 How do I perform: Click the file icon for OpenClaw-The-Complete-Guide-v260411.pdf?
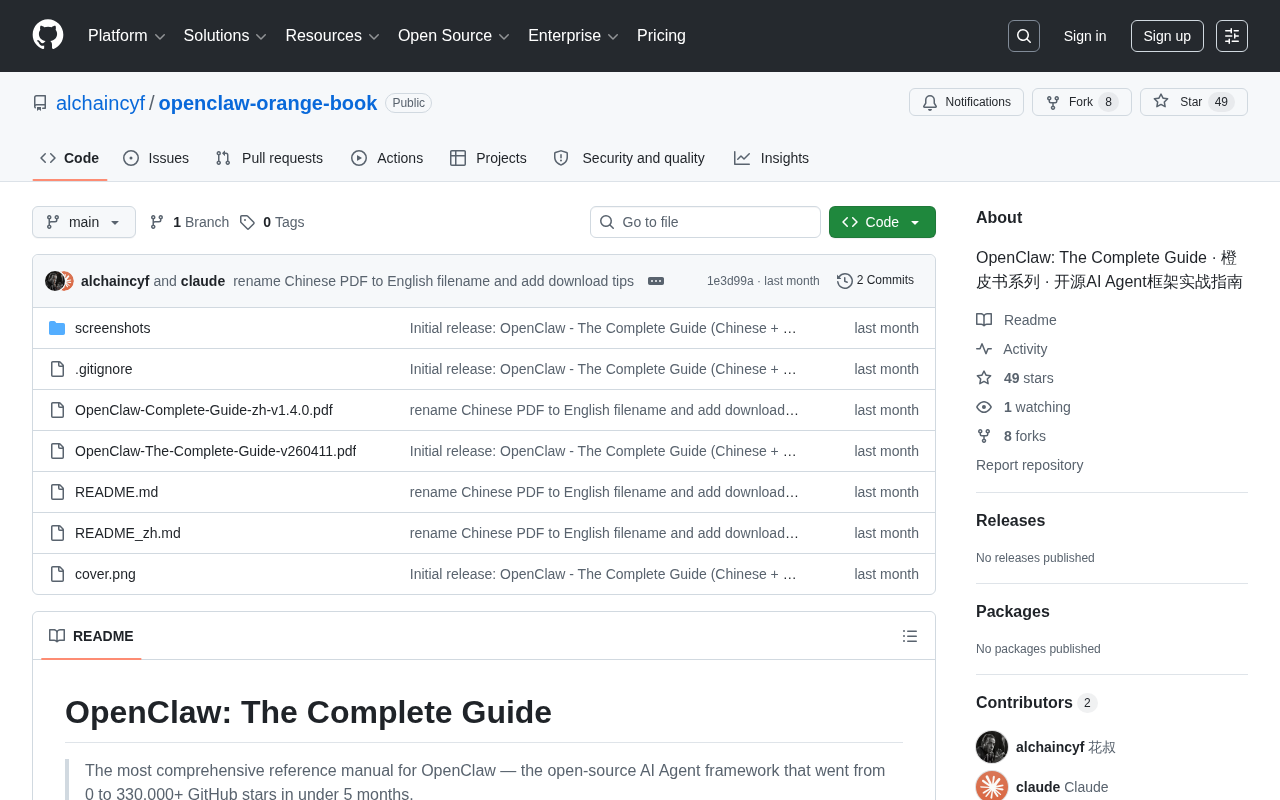point(57,451)
